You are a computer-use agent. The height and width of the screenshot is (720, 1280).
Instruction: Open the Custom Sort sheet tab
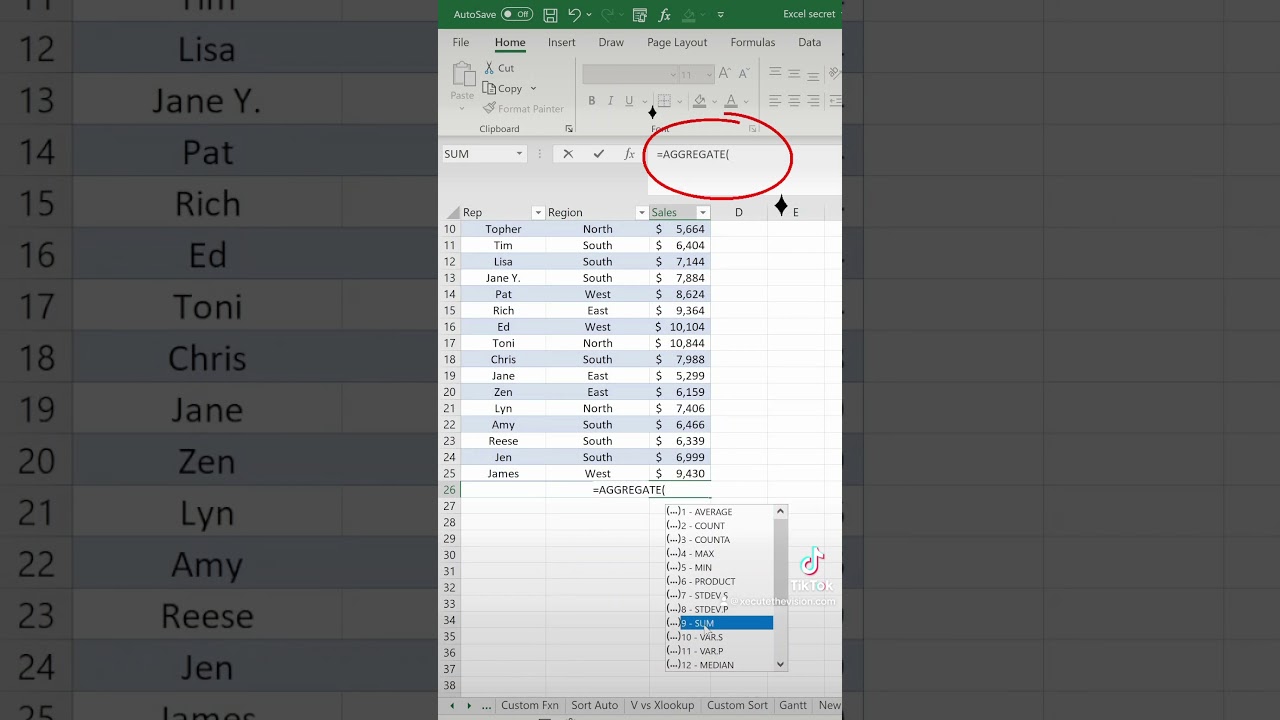coord(738,705)
